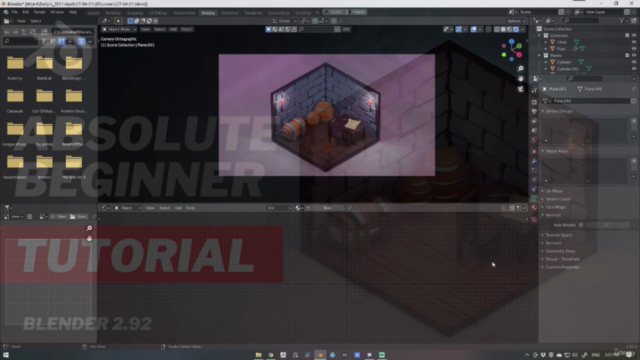Add a new vertex group with plus button
The height and width of the screenshot is (360, 640).
click(x=634, y=121)
